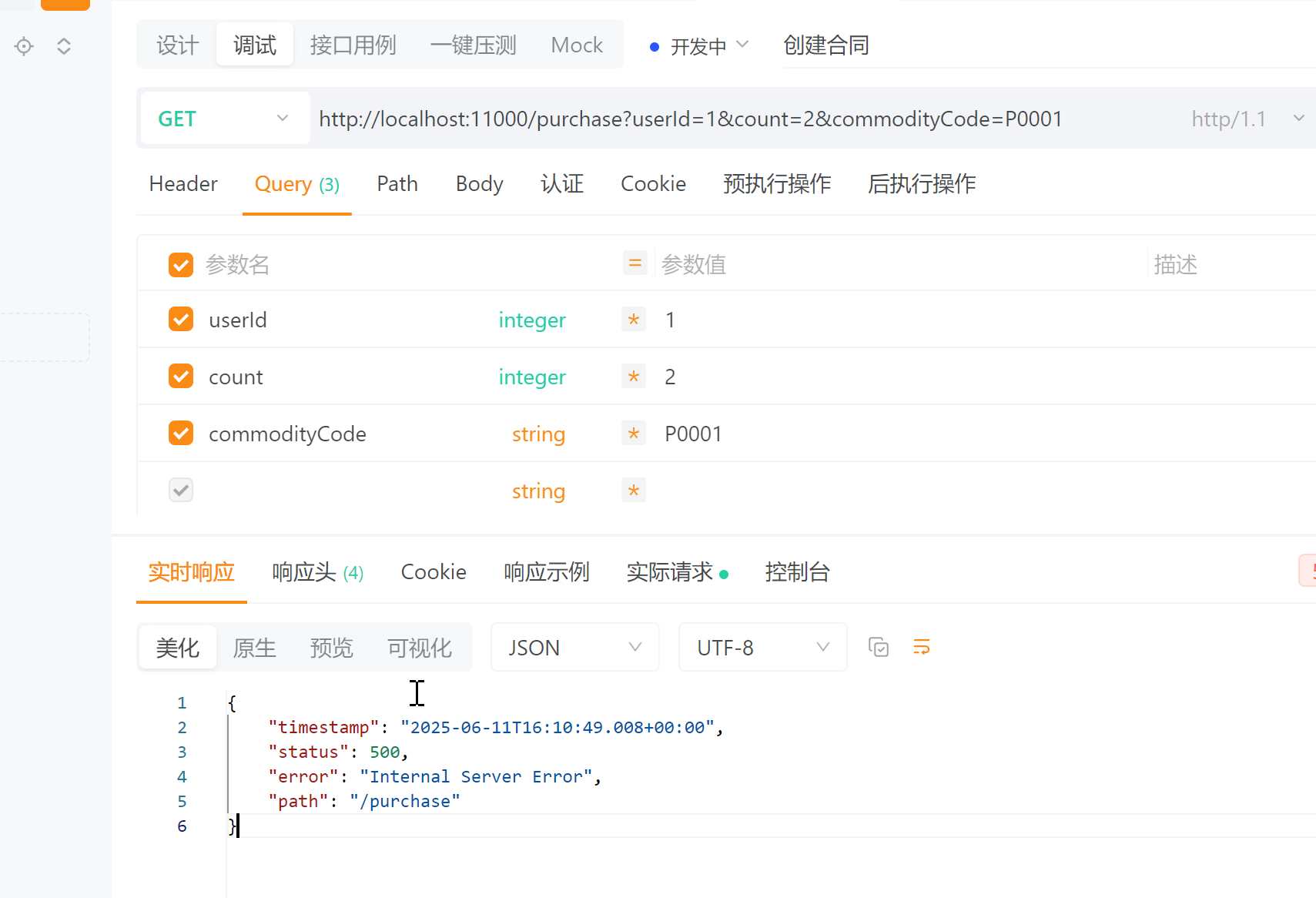Open the GET method dropdown
Screen dimensions: 1316x898
click(x=225, y=119)
